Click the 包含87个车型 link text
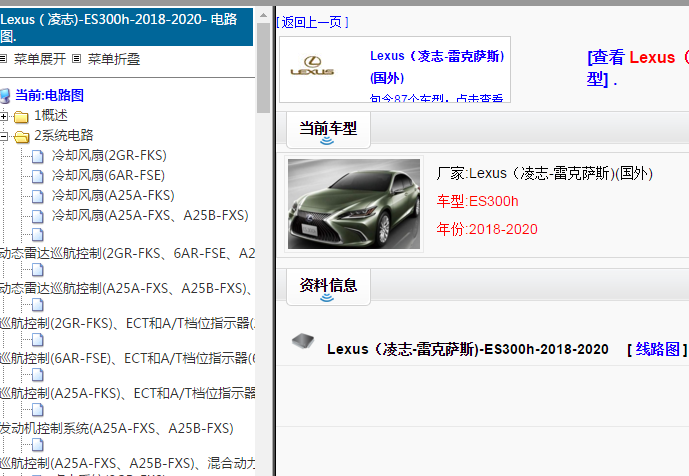 point(436,98)
